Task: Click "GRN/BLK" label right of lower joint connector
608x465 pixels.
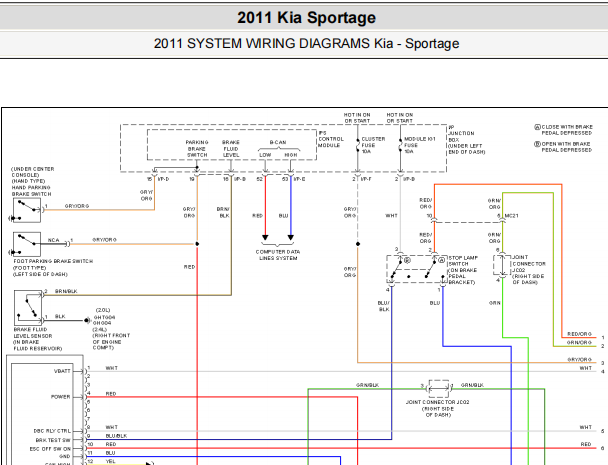Action: point(472,385)
